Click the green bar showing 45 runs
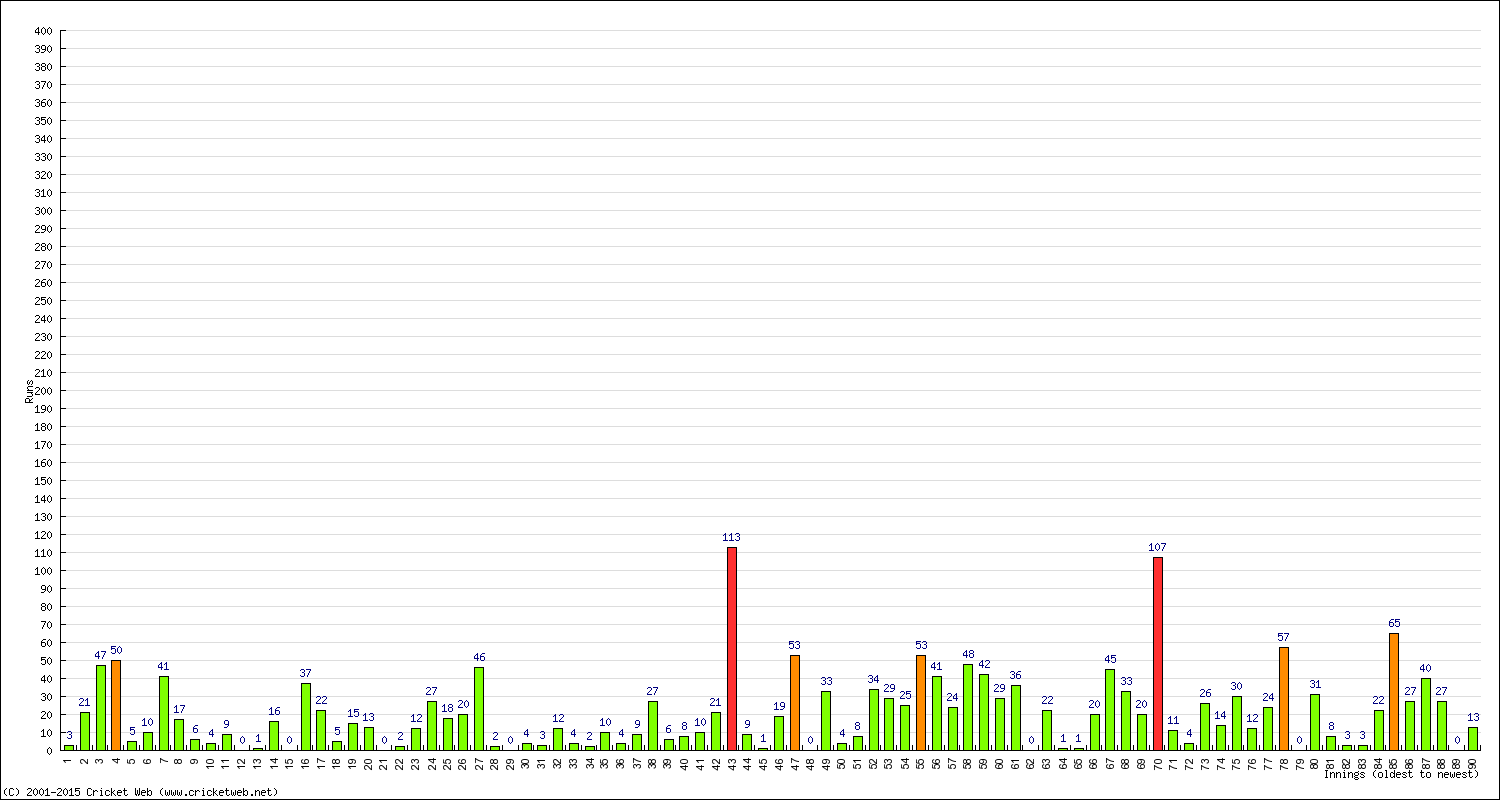This screenshot has height=800, width=1500. [x=1110, y=710]
